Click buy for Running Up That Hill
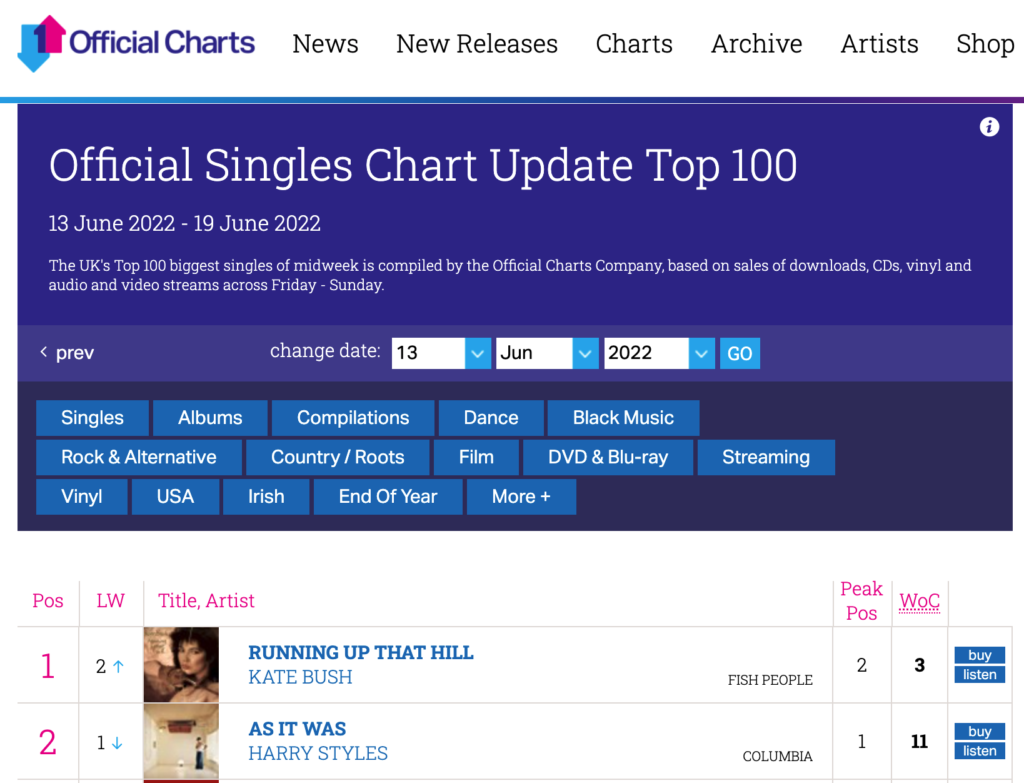 click(980, 655)
